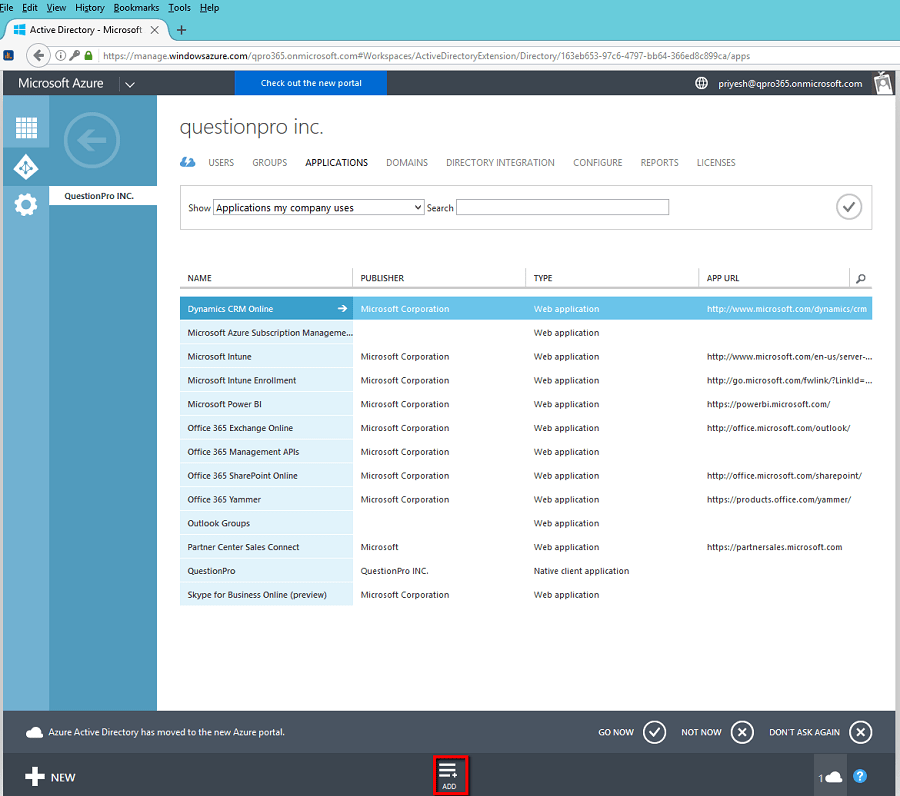The height and width of the screenshot is (796, 900).
Task: Expand the Microsoft Azure chevron menu
Action: [x=130, y=84]
